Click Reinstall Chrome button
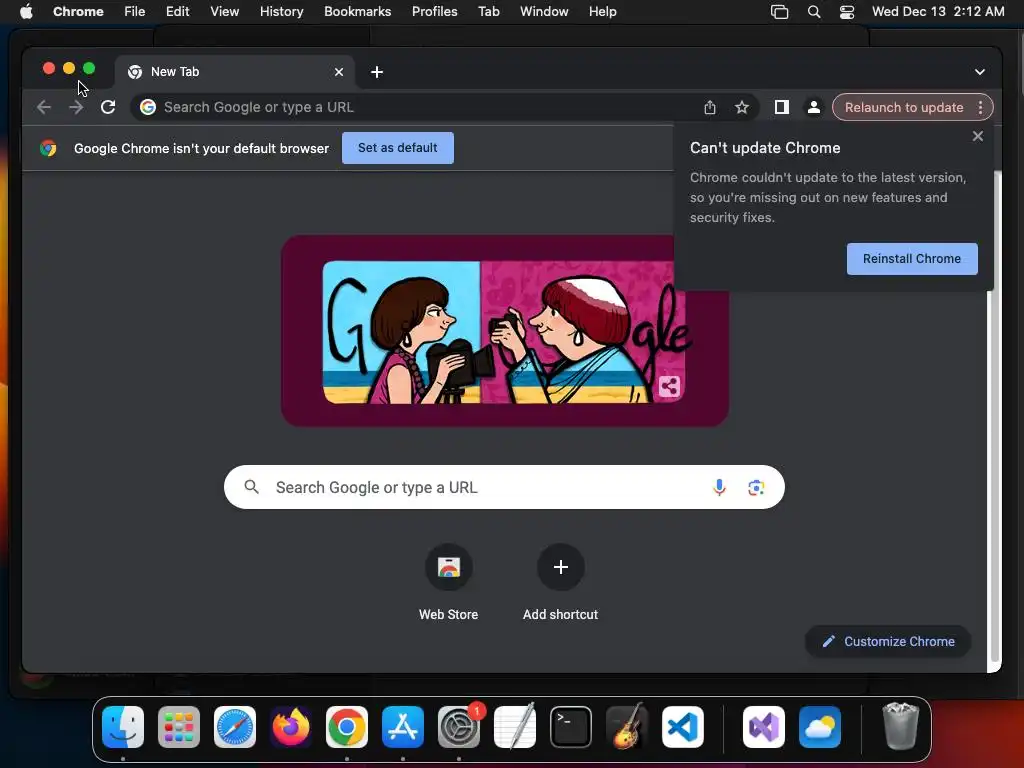This screenshot has width=1024, height=768. click(x=912, y=259)
